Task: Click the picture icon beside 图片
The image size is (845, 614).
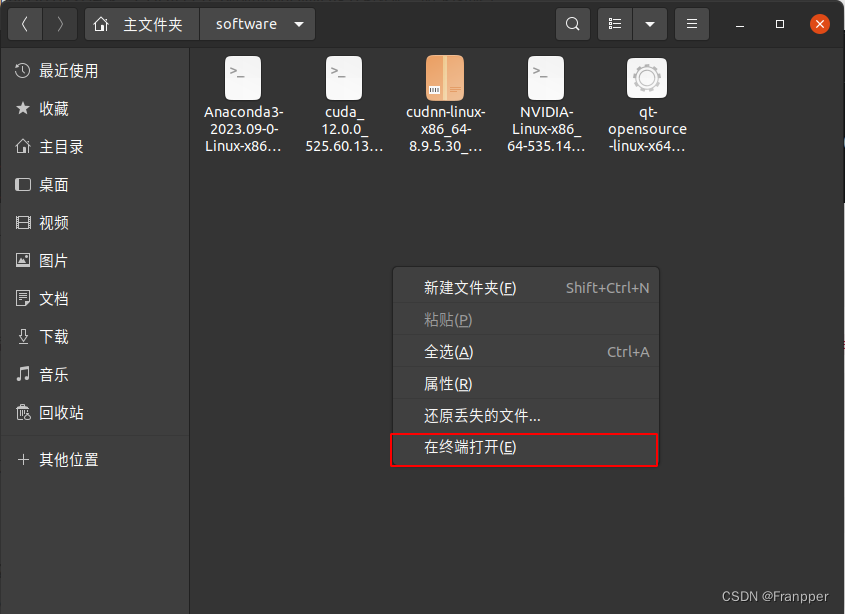Action: [23, 260]
